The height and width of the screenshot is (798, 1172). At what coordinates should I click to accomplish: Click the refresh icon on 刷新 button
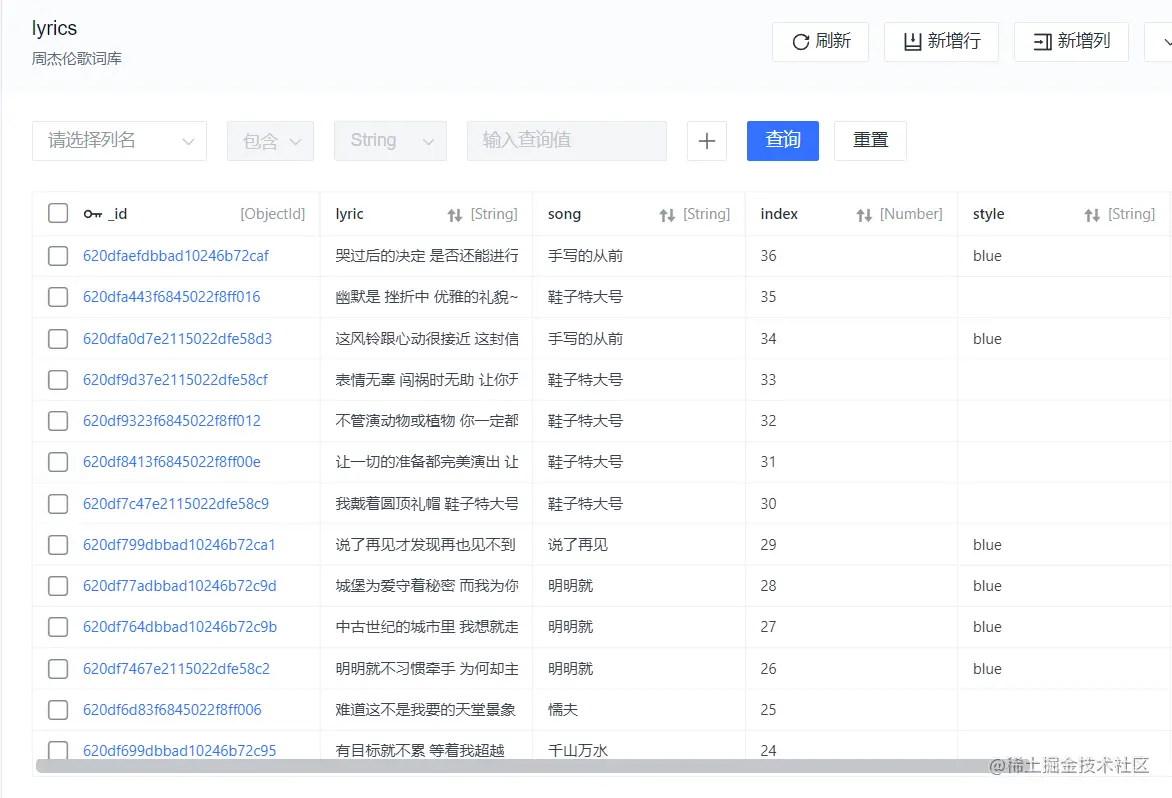(801, 42)
